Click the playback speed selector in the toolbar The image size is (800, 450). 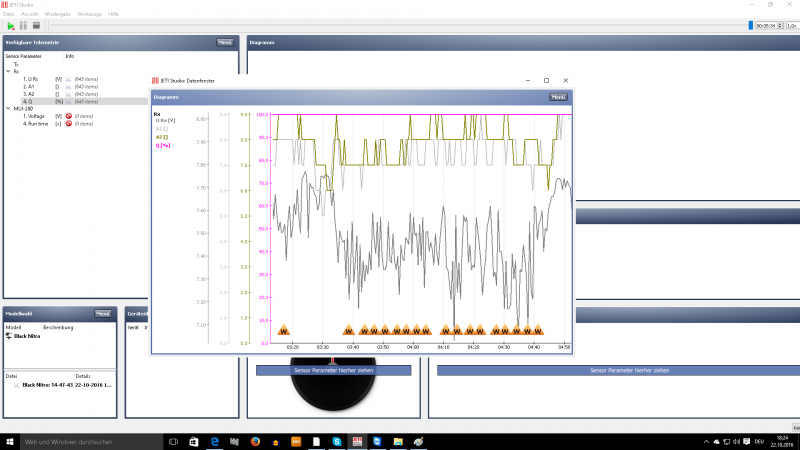pyautogui.click(x=792, y=26)
